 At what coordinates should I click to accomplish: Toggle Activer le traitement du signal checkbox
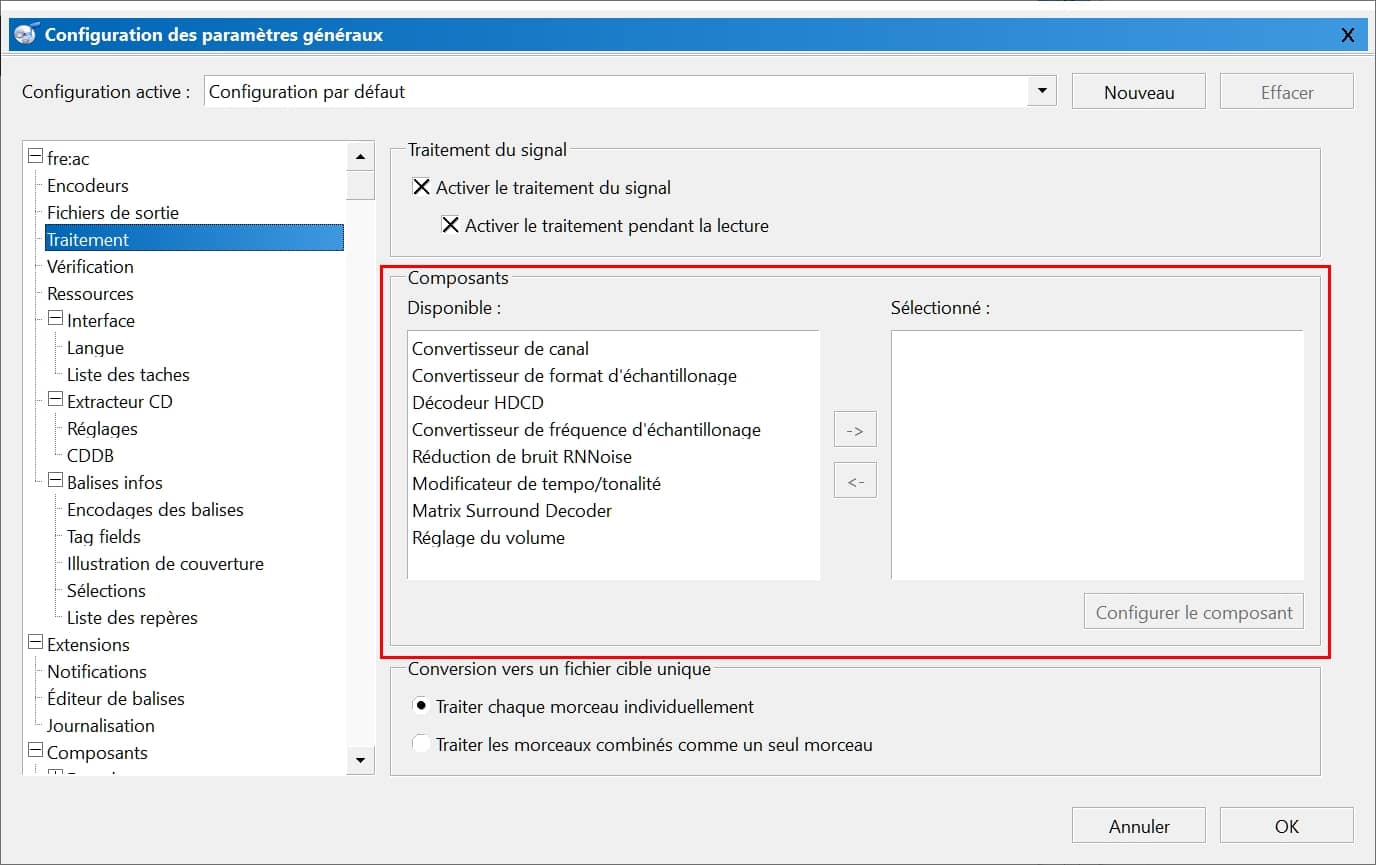click(x=422, y=187)
